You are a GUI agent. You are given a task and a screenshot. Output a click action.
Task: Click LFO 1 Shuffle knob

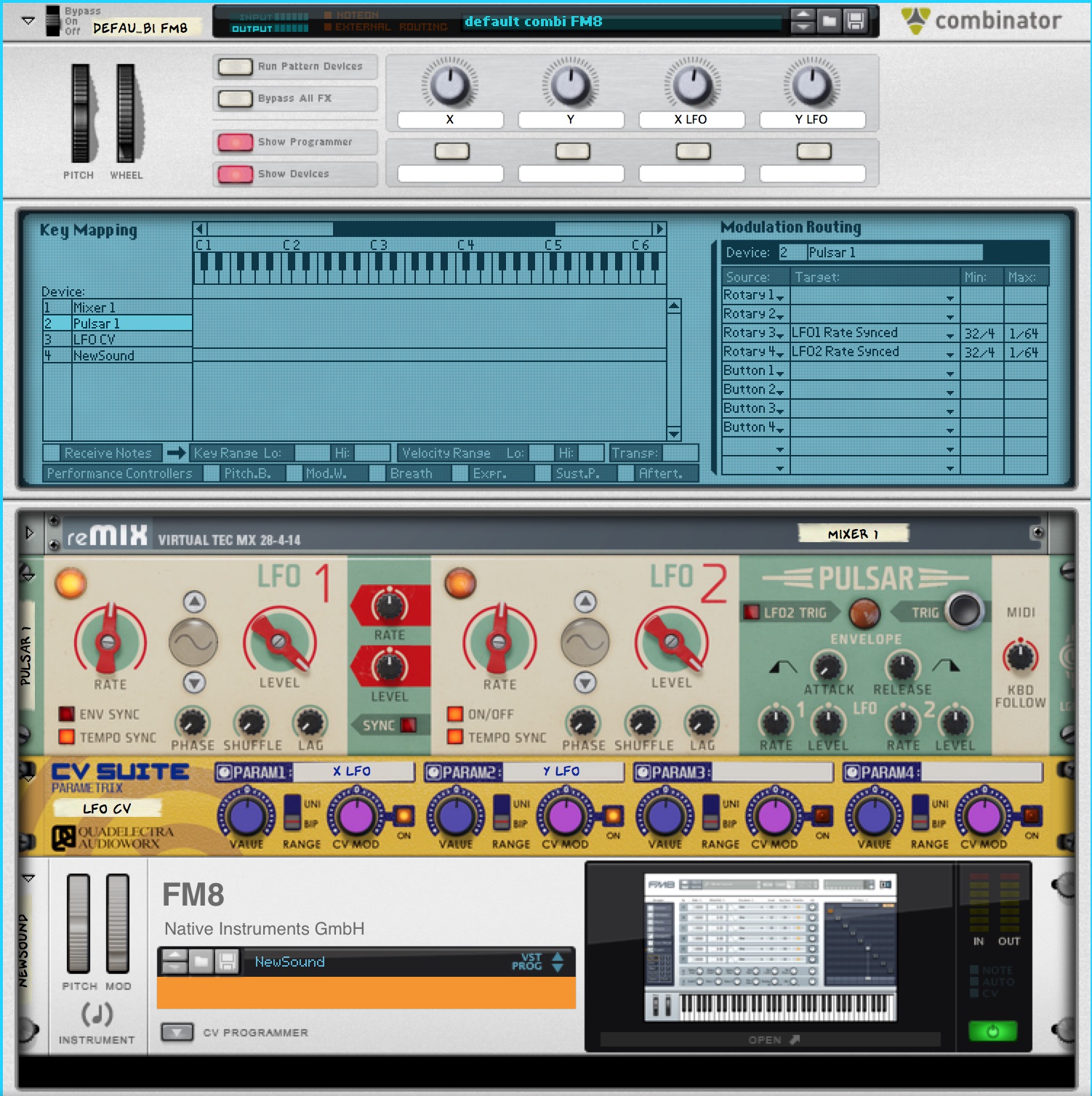click(252, 722)
